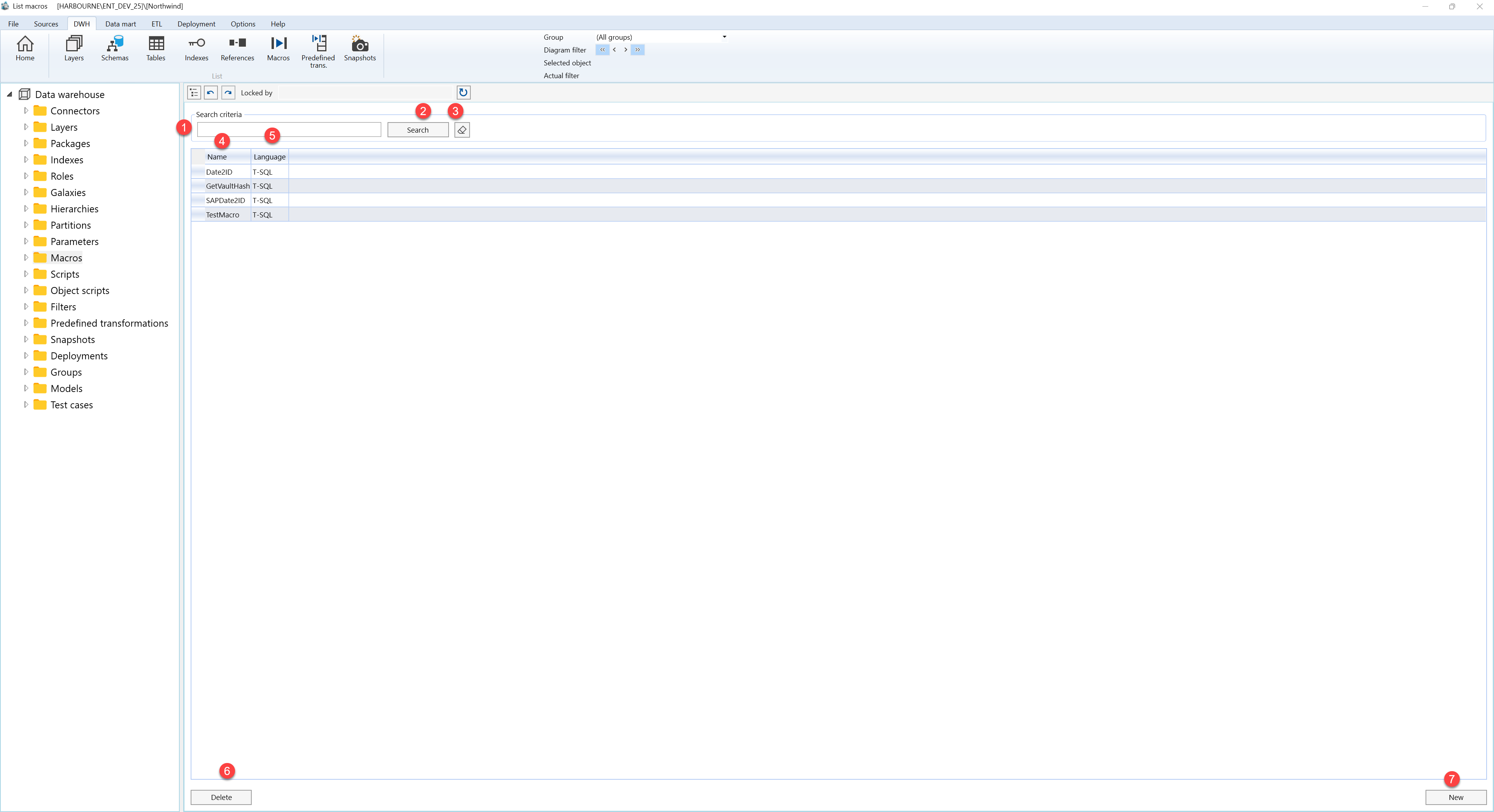Switch to the Data mart tab
1494x812 pixels.
121,24
